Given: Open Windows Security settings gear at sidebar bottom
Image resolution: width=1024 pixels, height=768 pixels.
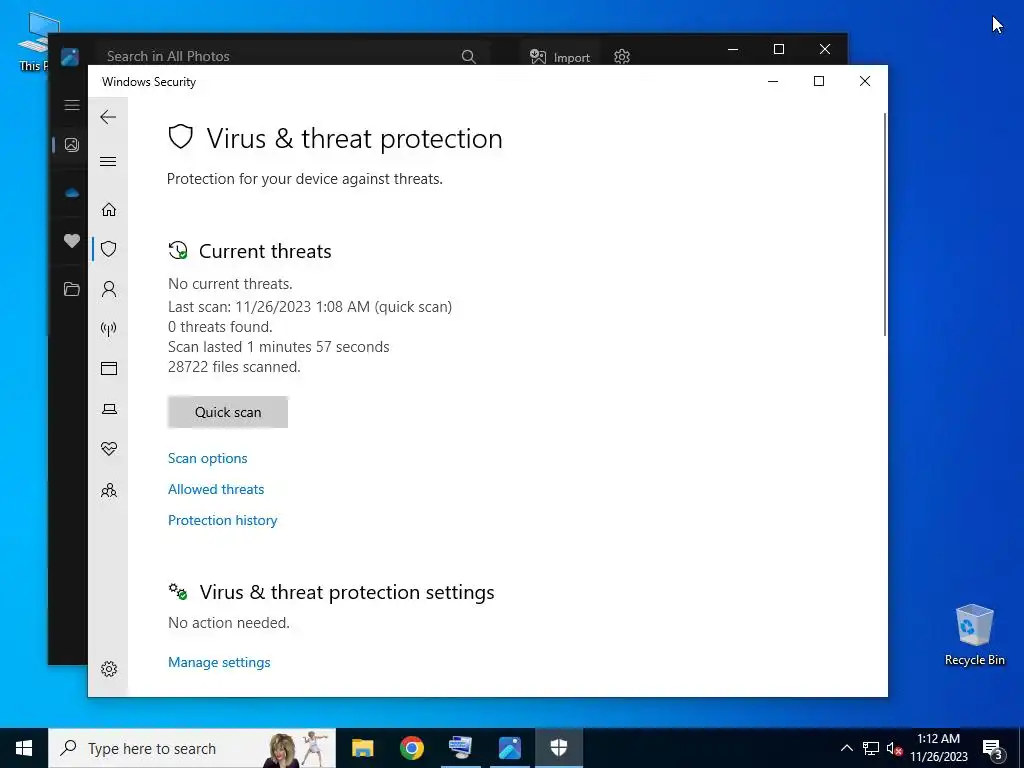Looking at the screenshot, I should coord(109,669).
